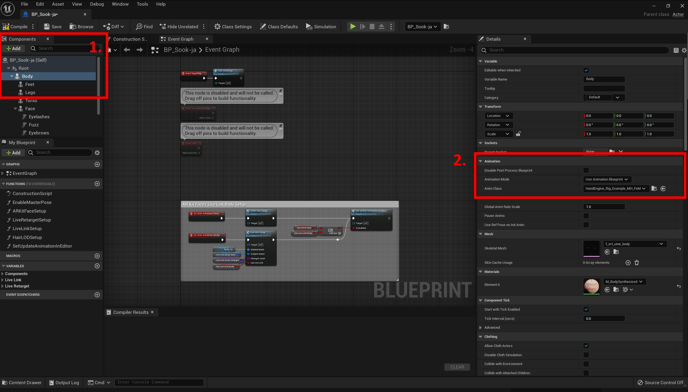
Task: Use selected asset for Element 0 material
Action: (x=607, y=290)
